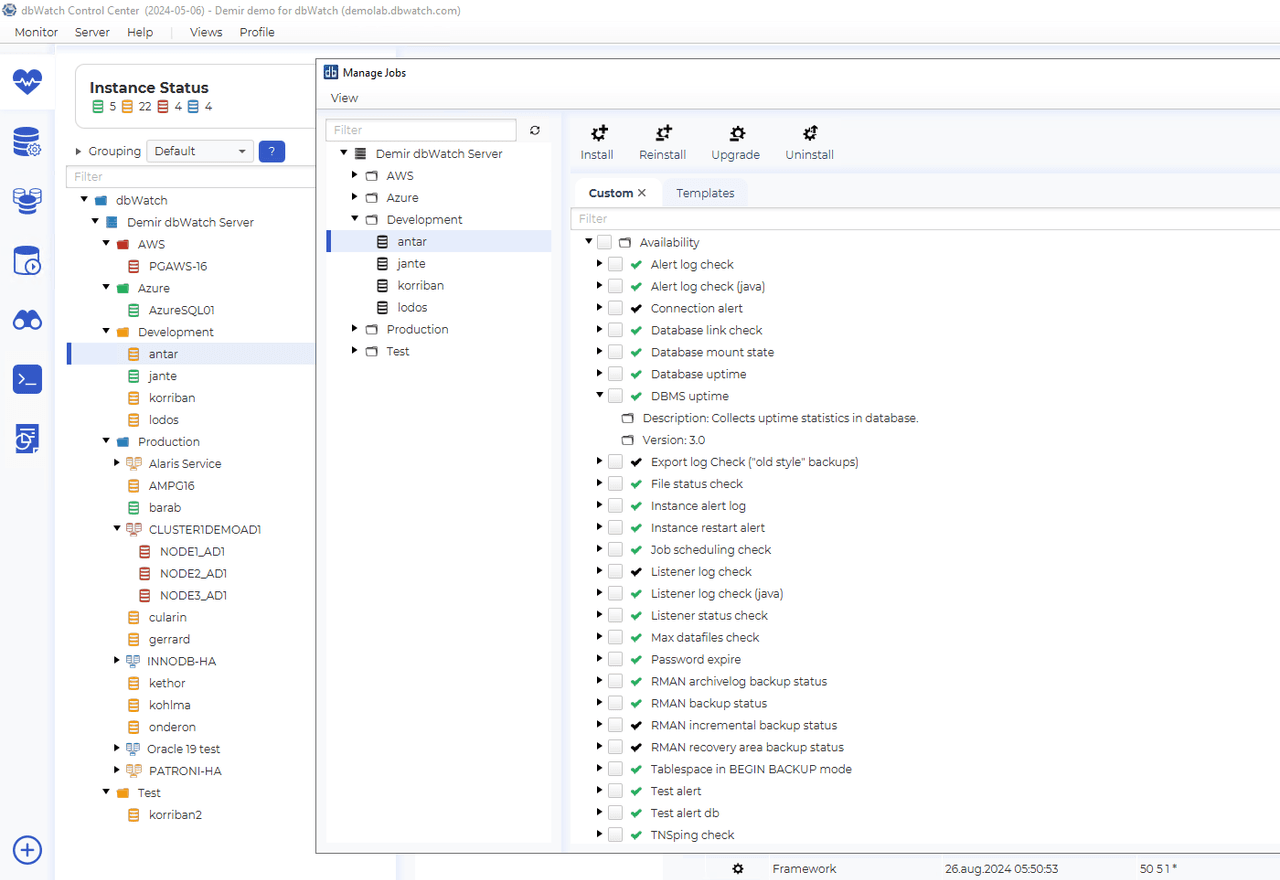1280x880 pixels.
Task: Click the refresh icon next to Manage Jobs filter
Action: tap(535, 130)
